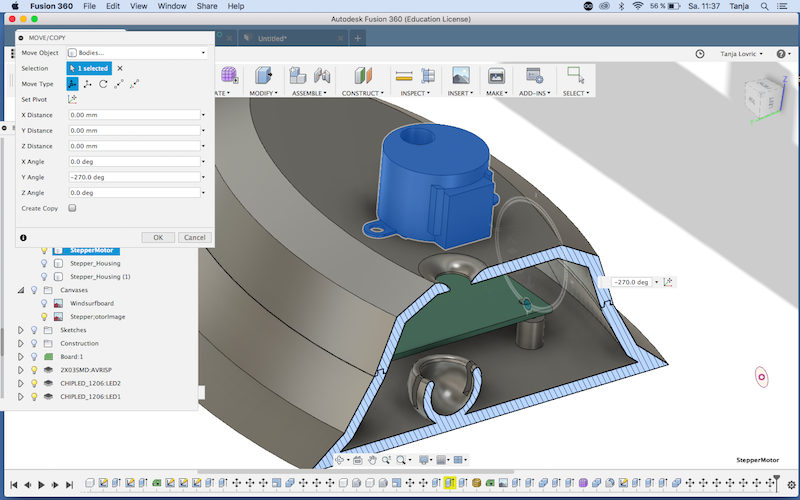This screenshot has height=500, width=800.
Task: Open timeline settings gear icon
Action: pos(791,484)
